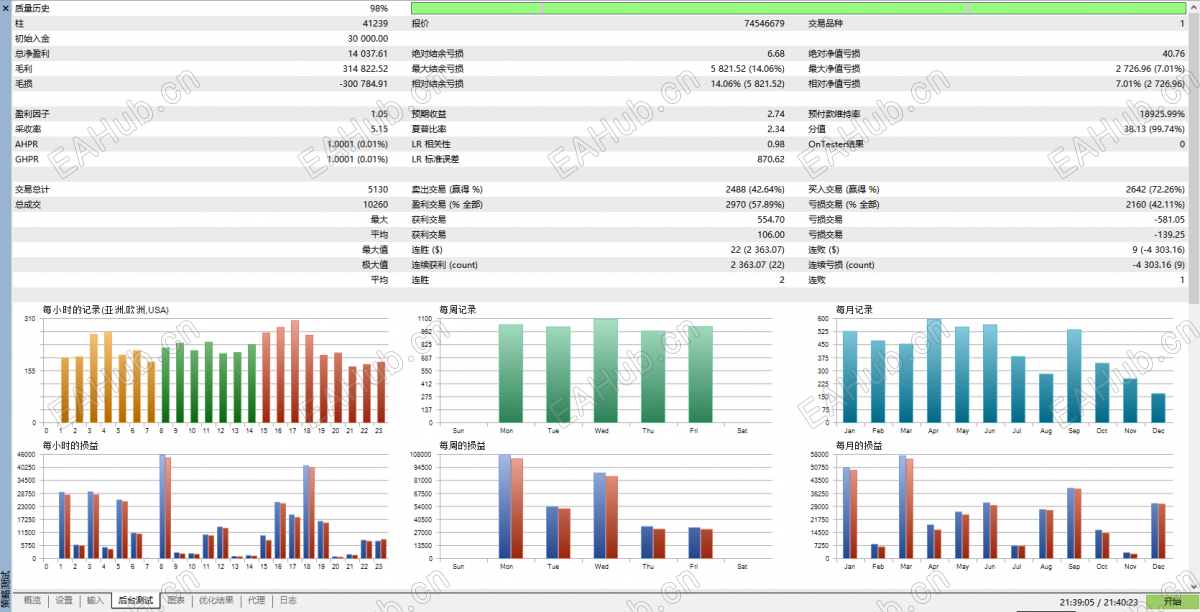1200x612 pixels.
Task: Click the 卖出交易 (赢得 %) value 2488 (42.64%)
Action: [755, 189]
